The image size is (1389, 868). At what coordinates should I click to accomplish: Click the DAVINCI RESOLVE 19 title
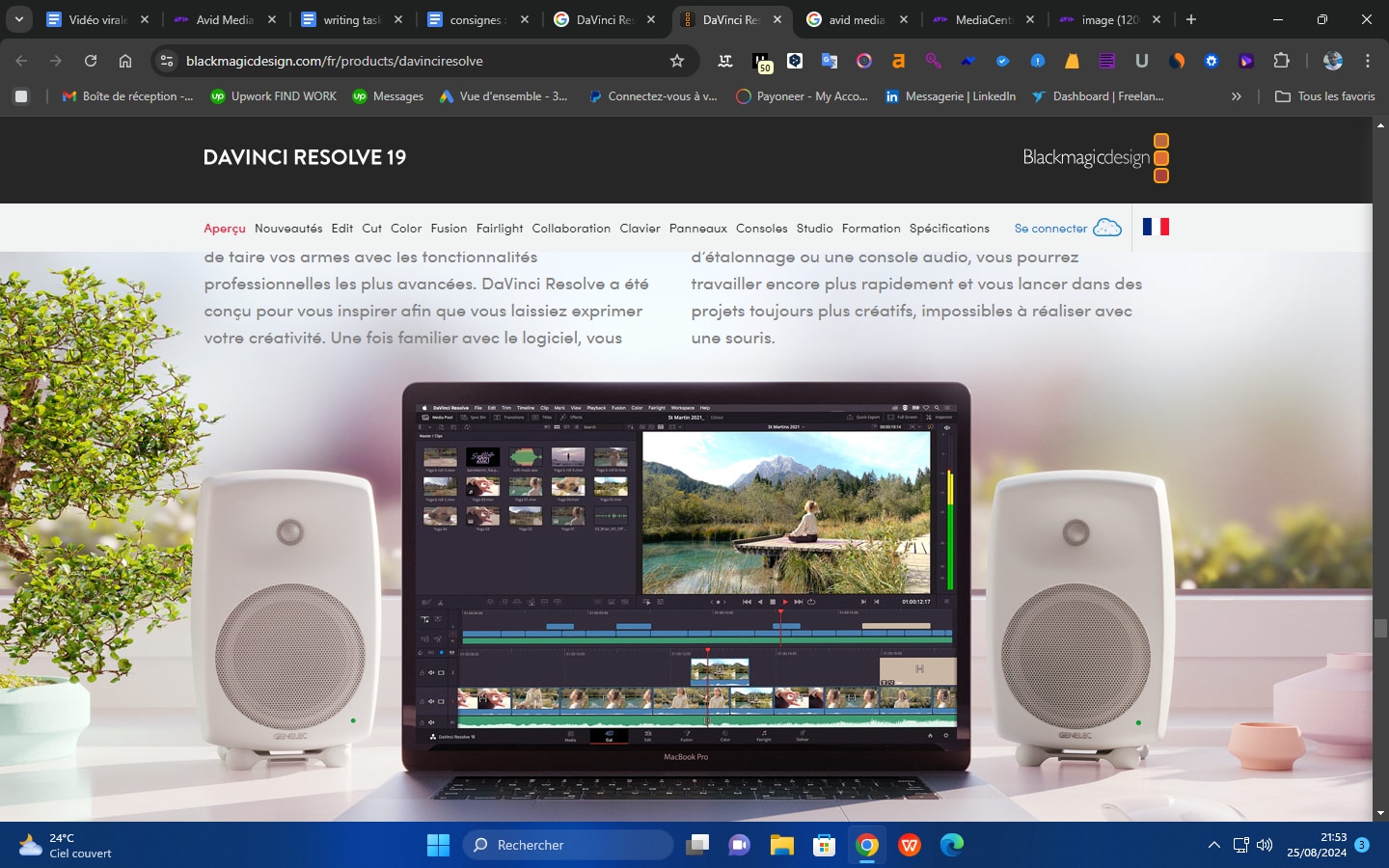coord(305,157)
